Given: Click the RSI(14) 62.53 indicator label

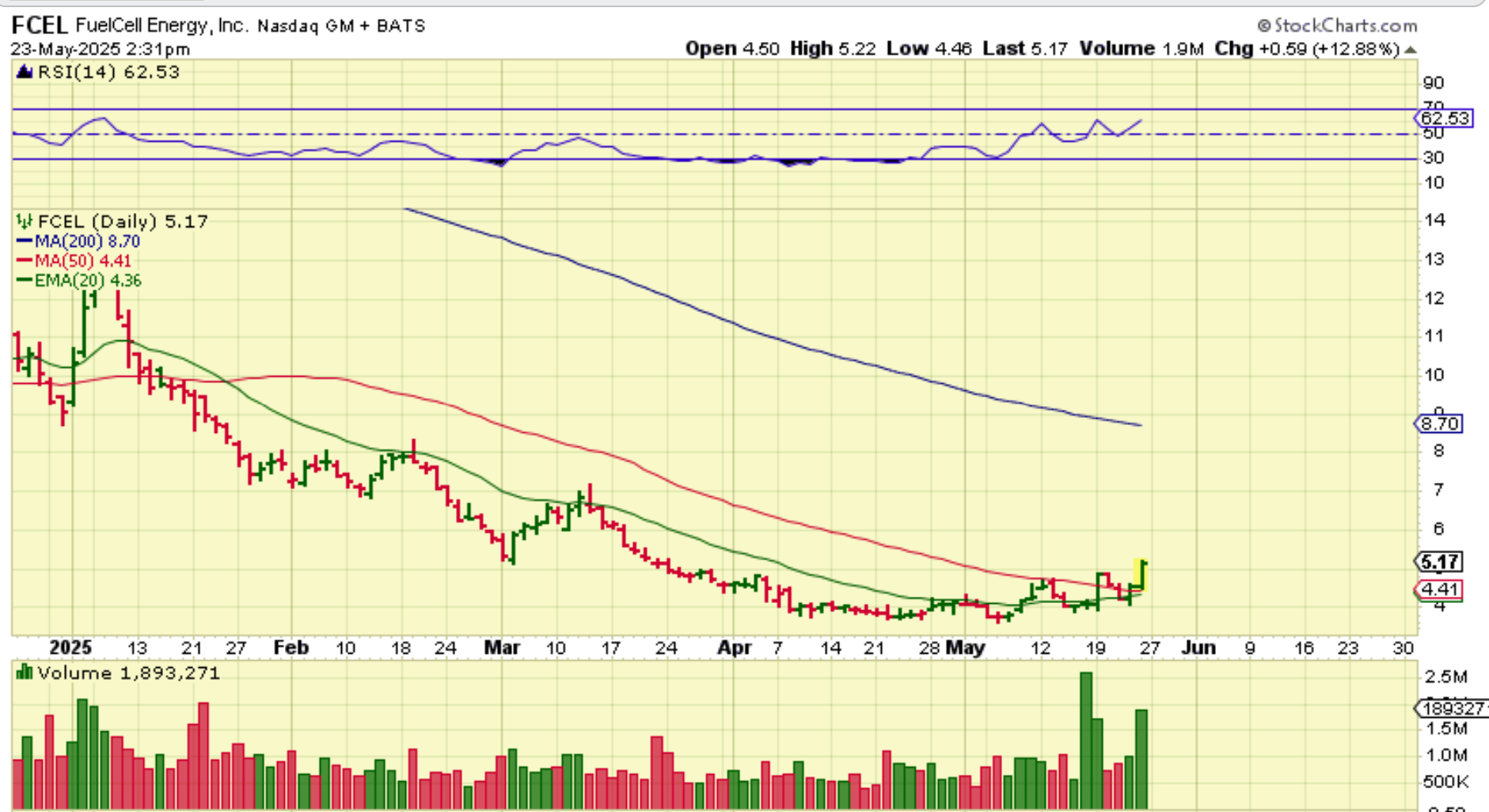Looking at the screenshot, I should pos(108,72).
